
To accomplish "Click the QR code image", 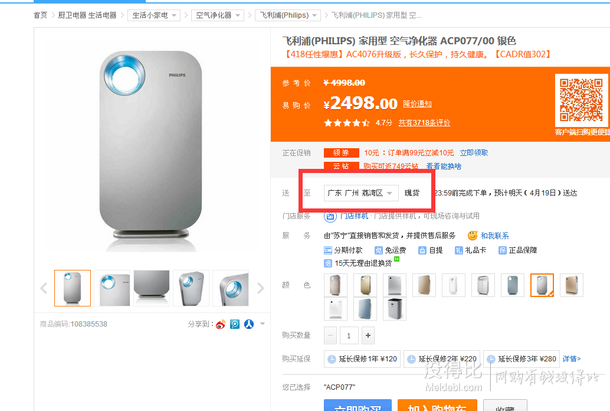I will pos(582,100).
